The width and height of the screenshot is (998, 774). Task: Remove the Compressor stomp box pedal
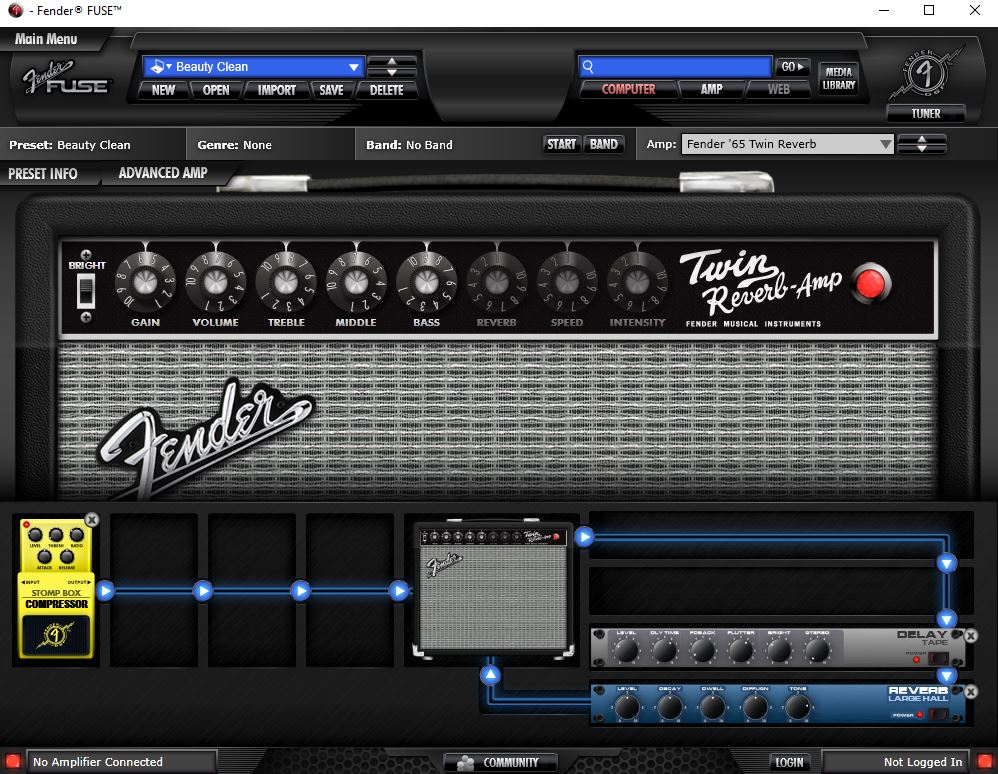pos(92,520)
